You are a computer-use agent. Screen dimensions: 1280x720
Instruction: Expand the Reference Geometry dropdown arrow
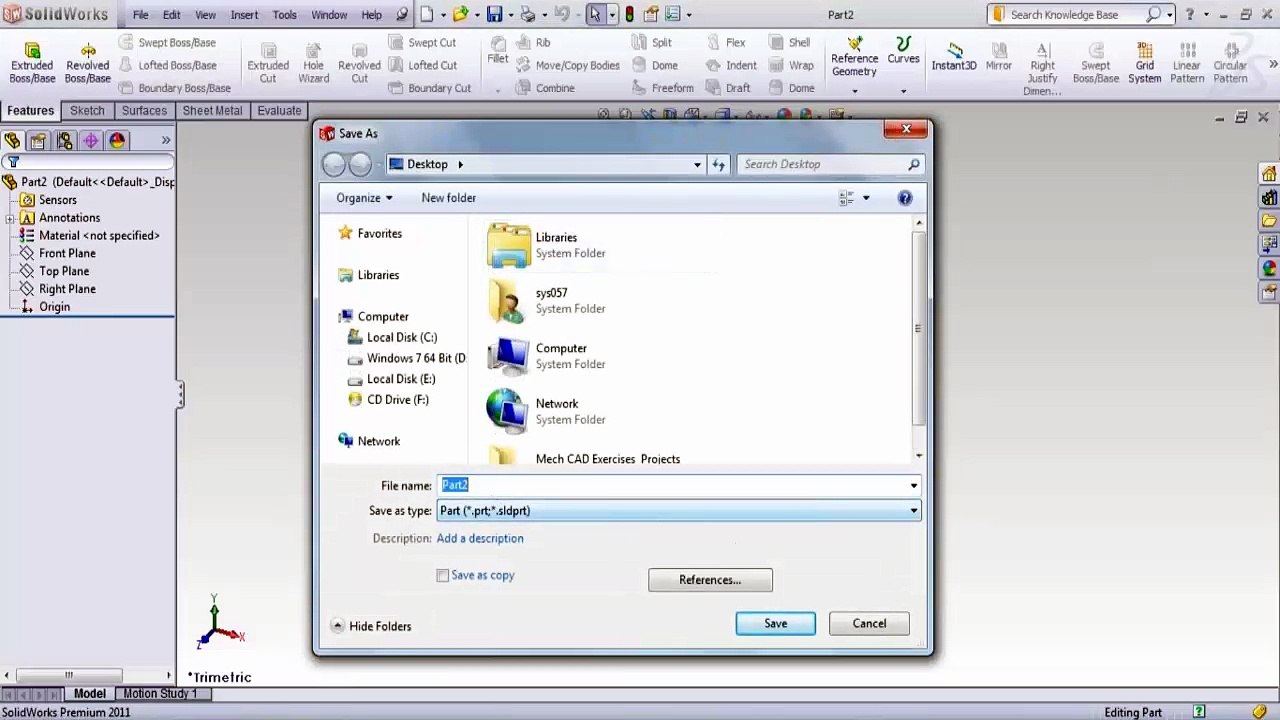pyautogui.click(x=854, y=91)
